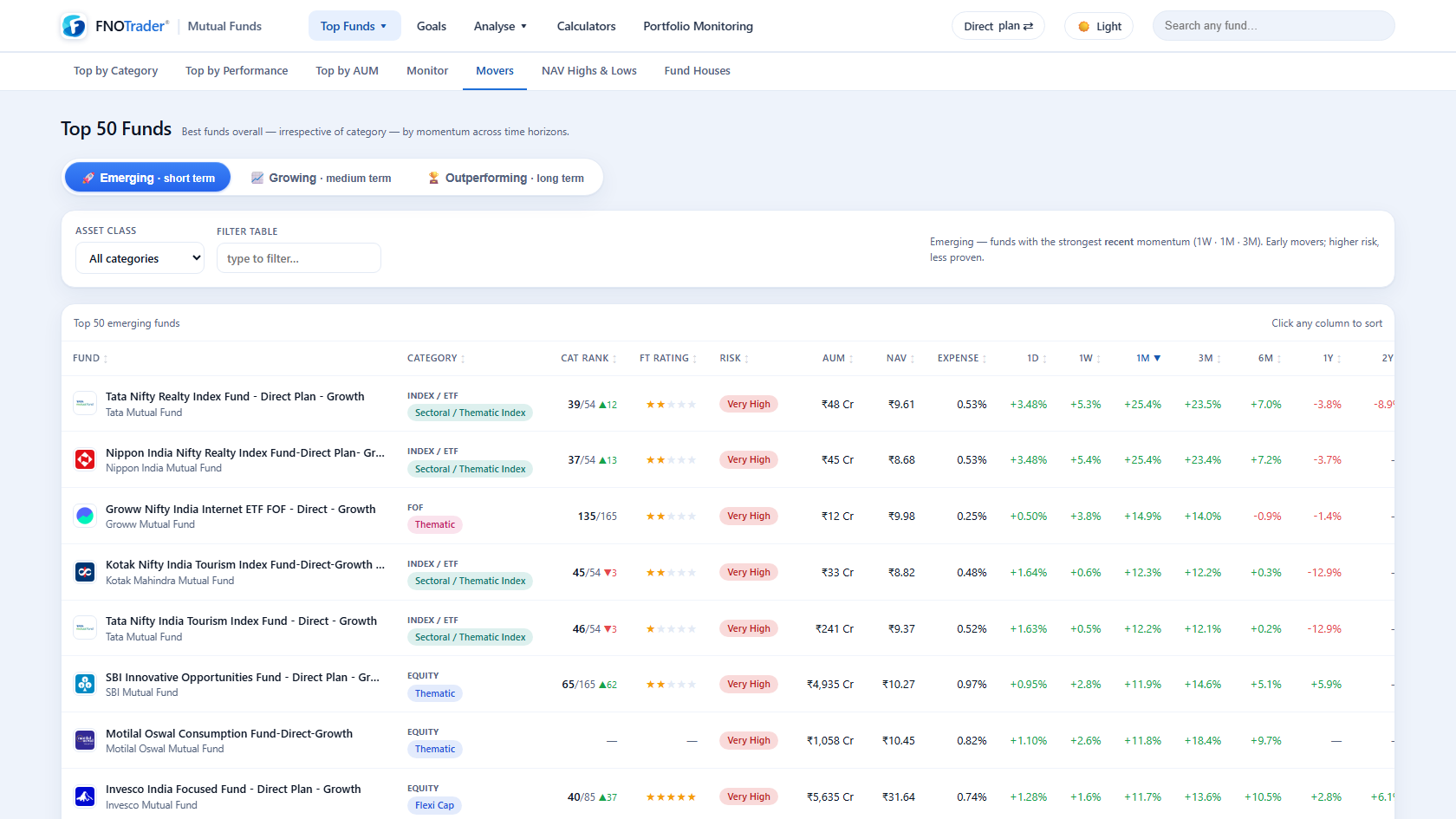Sort table by FUND column
Image resolution: width=1456 pixels, height=819 pixels.
(90, 358)
